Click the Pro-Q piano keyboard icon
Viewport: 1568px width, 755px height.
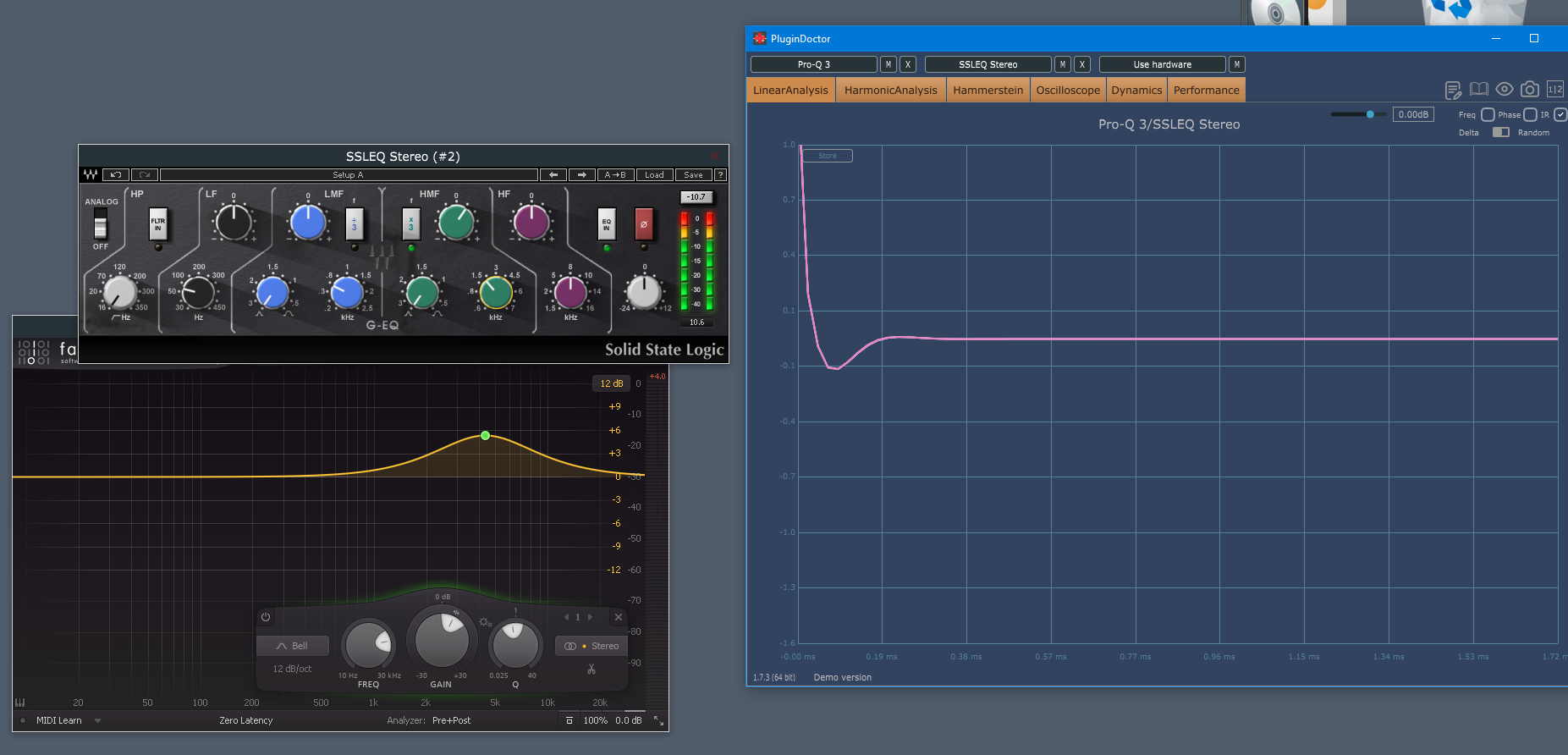point(19,703)
